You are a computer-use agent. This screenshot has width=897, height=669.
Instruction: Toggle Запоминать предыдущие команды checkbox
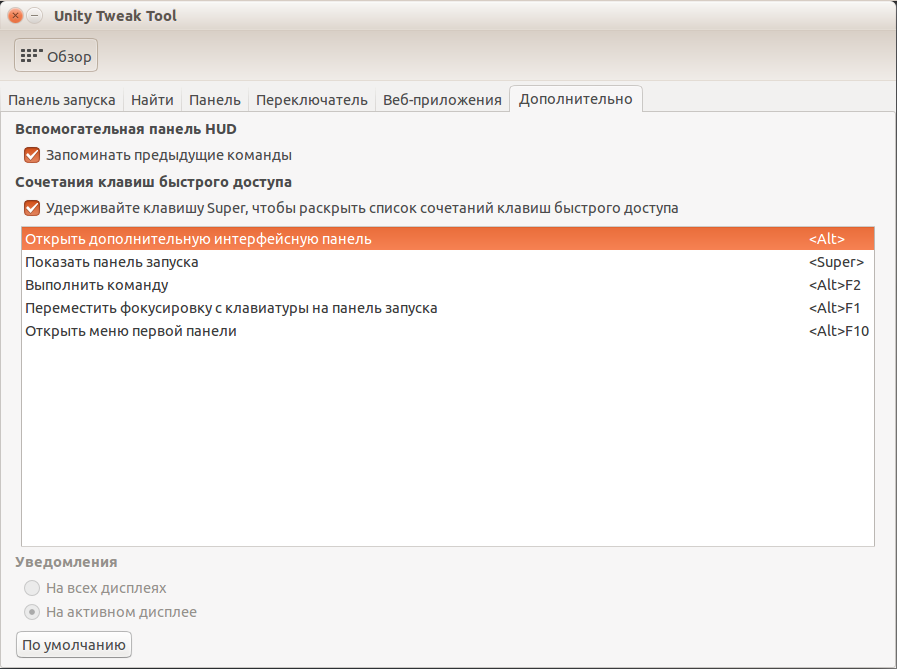(x=32, y=155)
